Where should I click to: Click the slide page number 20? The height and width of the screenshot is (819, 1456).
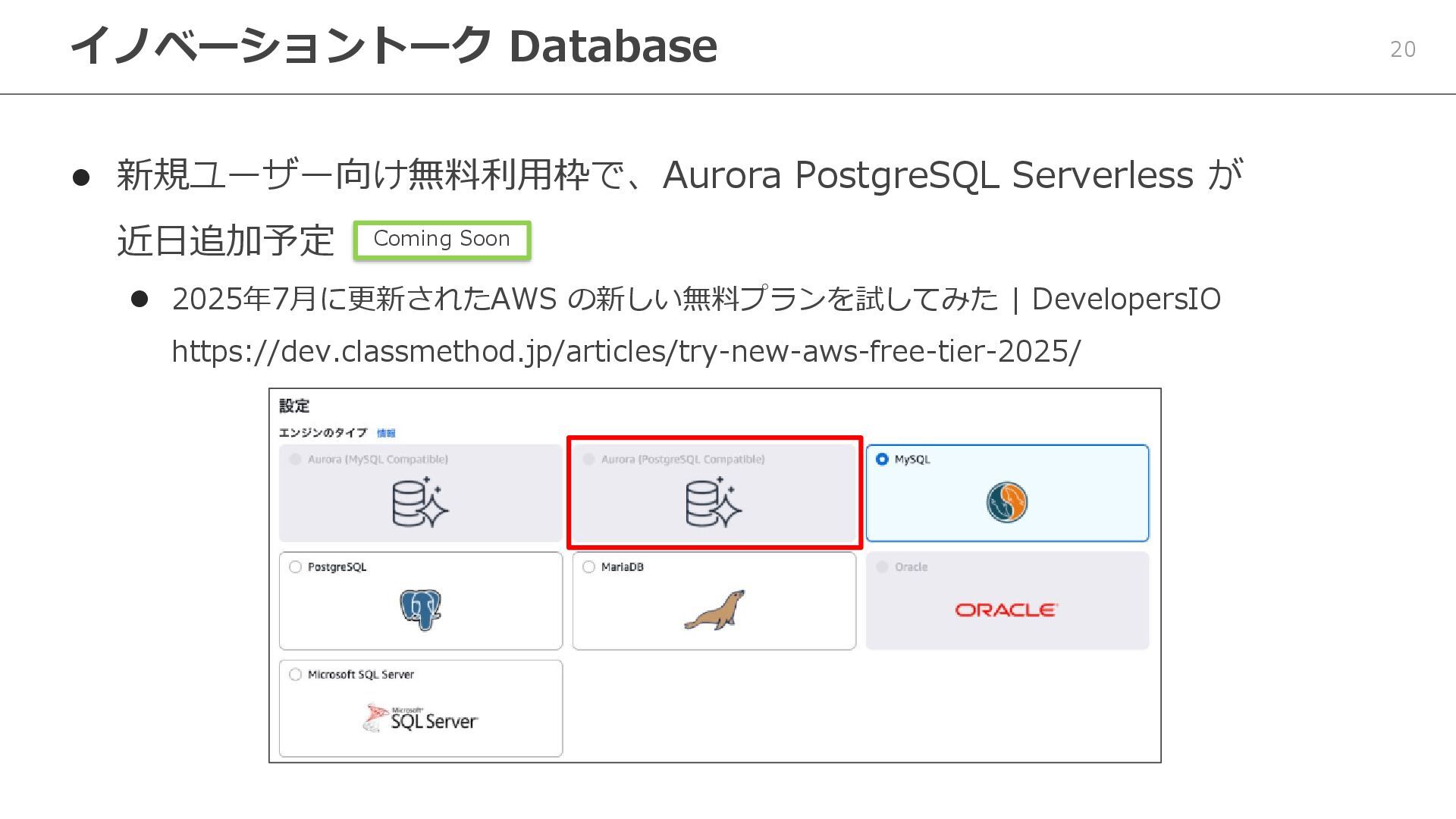pyautogui.click(x=1402, y=49)
